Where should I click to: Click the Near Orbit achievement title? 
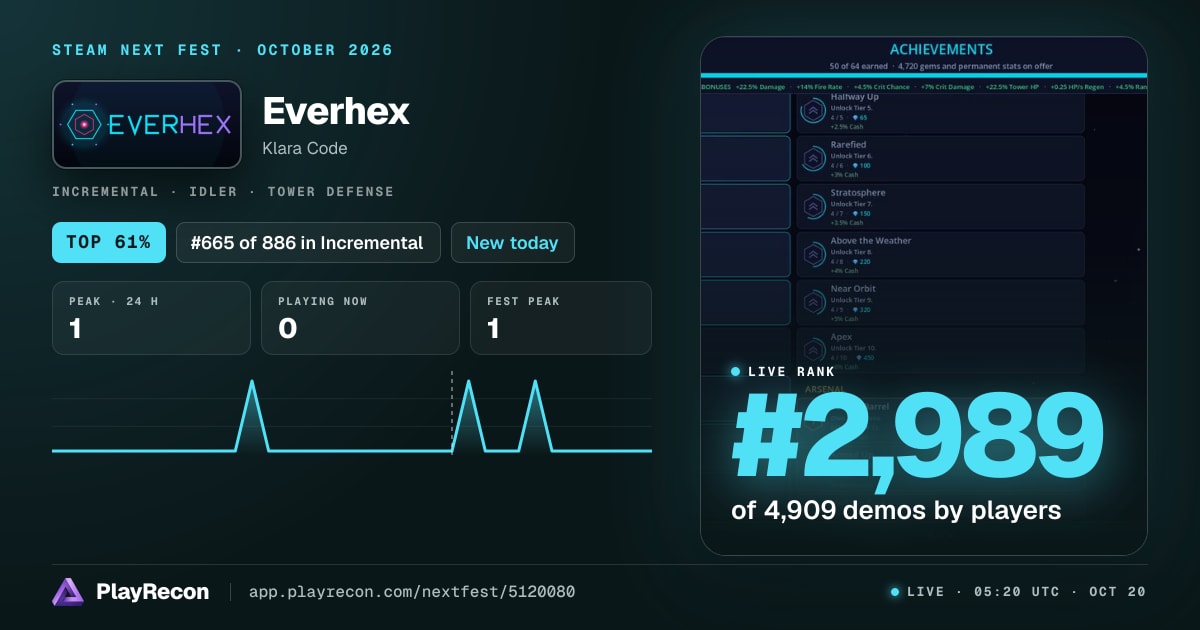click(853, 289)
